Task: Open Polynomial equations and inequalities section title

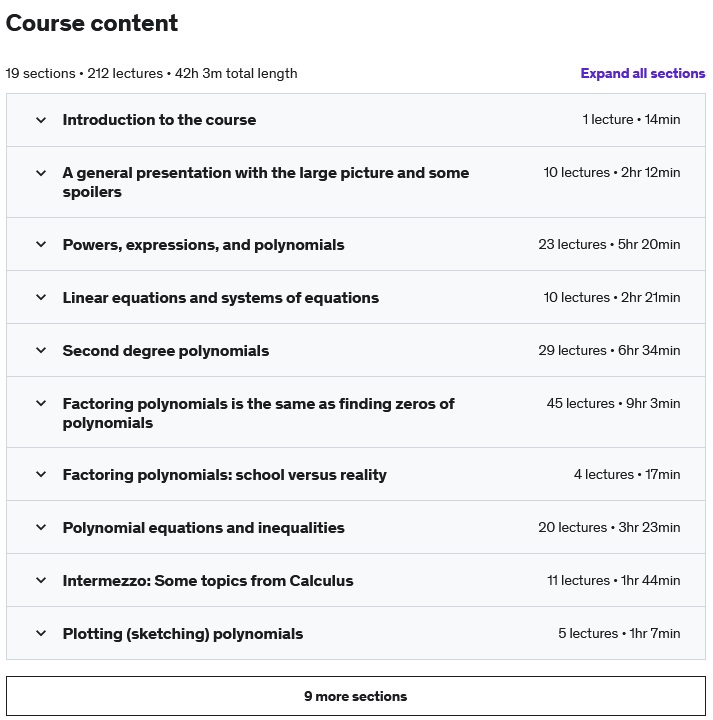Action: 203,528
